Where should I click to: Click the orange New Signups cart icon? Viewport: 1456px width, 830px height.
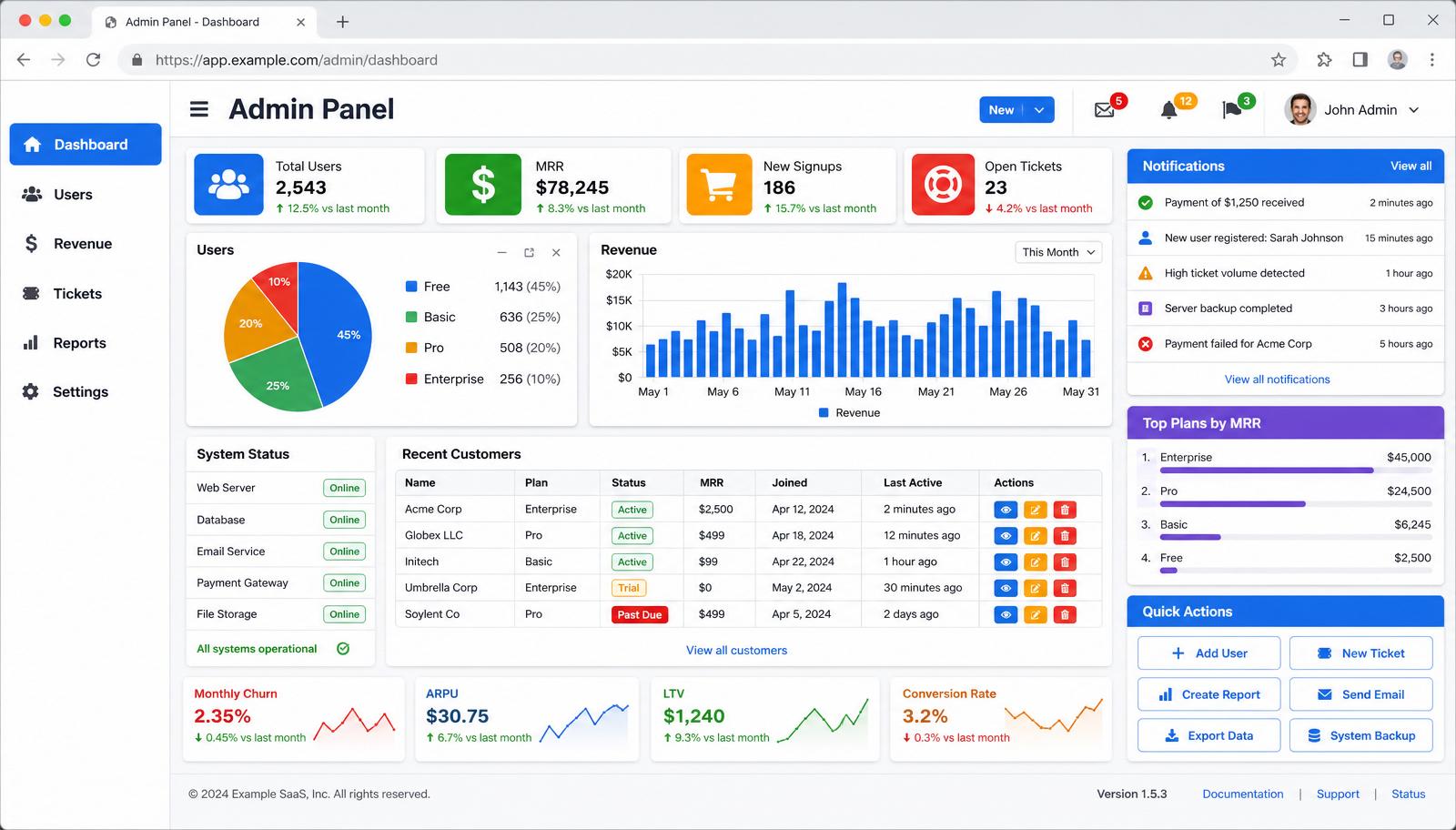719,185
